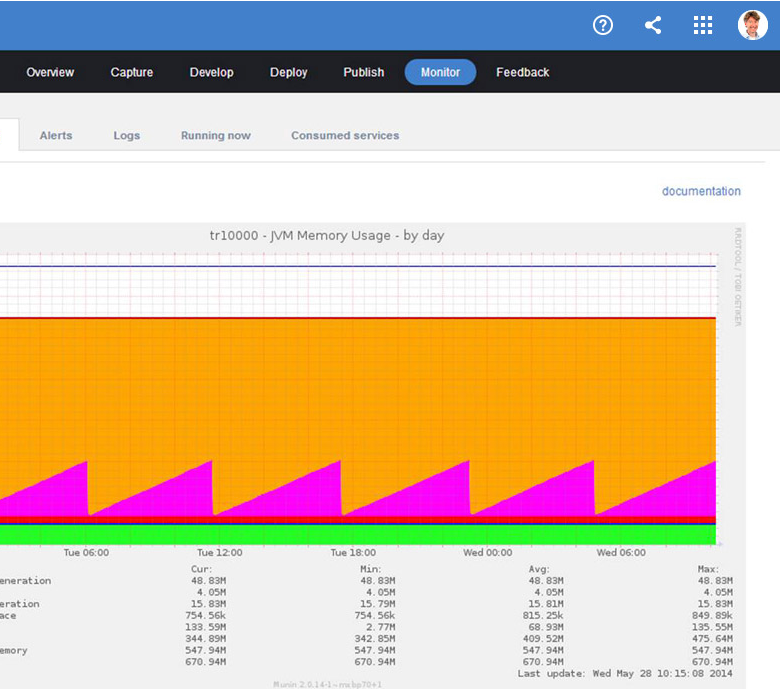This screenshot has height=689, width=780.
Task: Select the Avg: column header
Action: click(x=539, y=569)
